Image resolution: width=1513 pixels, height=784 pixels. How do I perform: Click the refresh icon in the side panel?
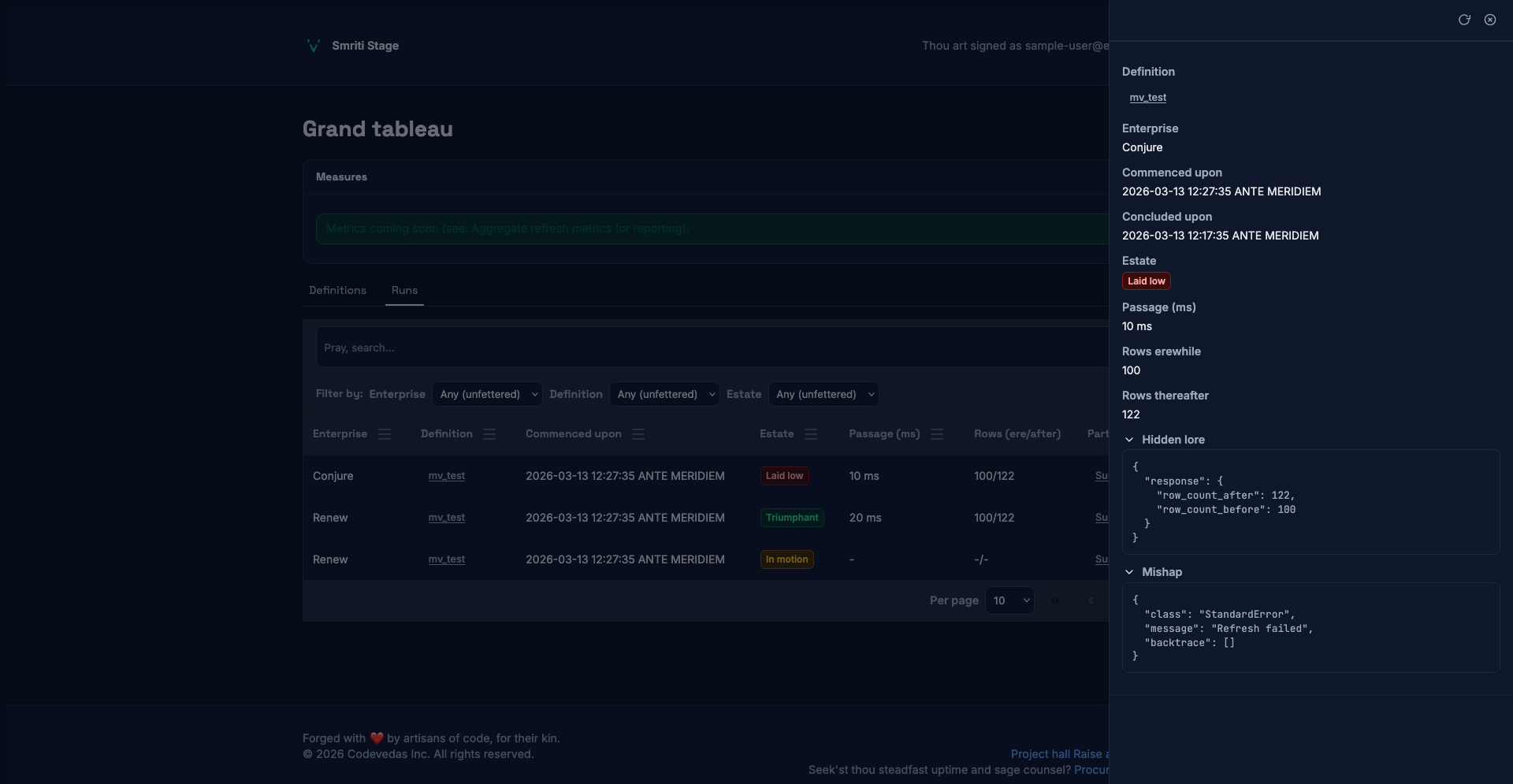[x=1464, y=20]
